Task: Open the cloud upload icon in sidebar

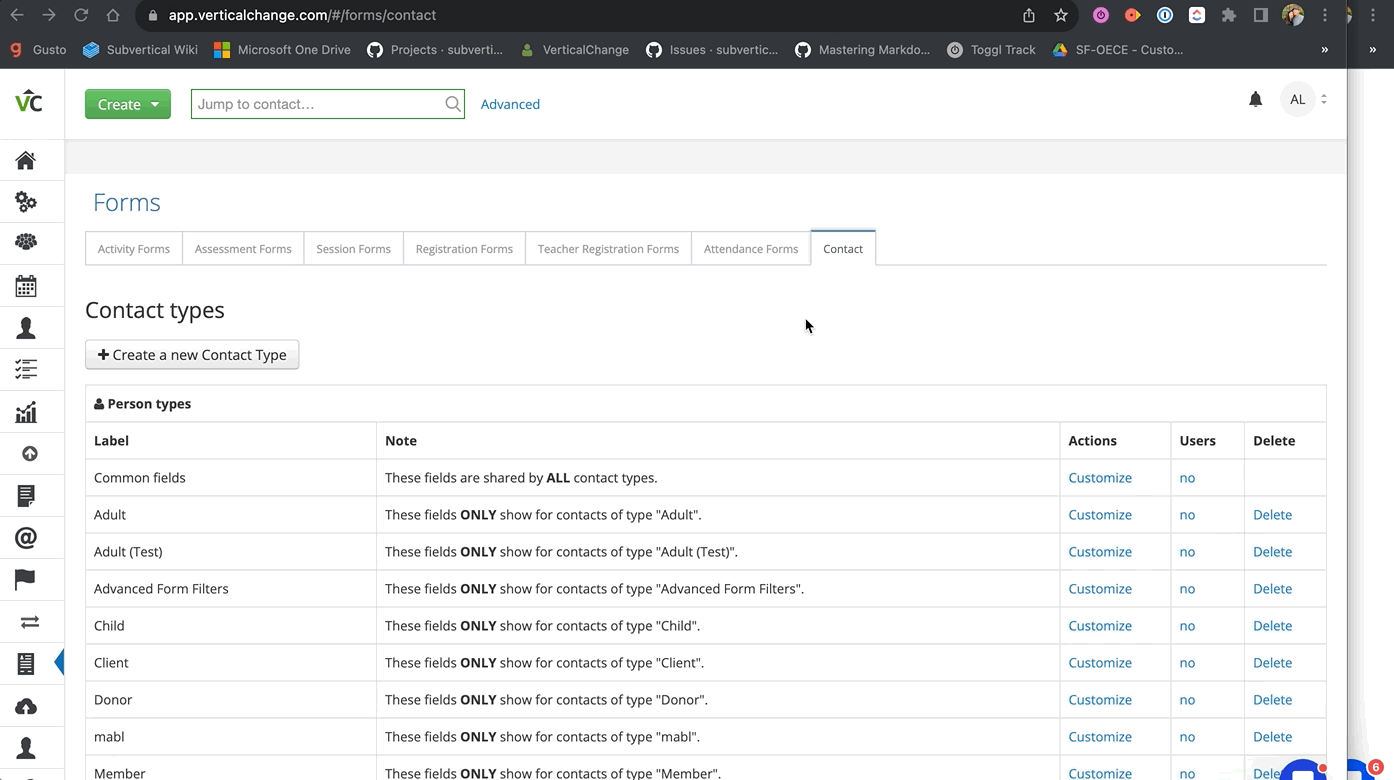Action: click(x=26, y=707)
